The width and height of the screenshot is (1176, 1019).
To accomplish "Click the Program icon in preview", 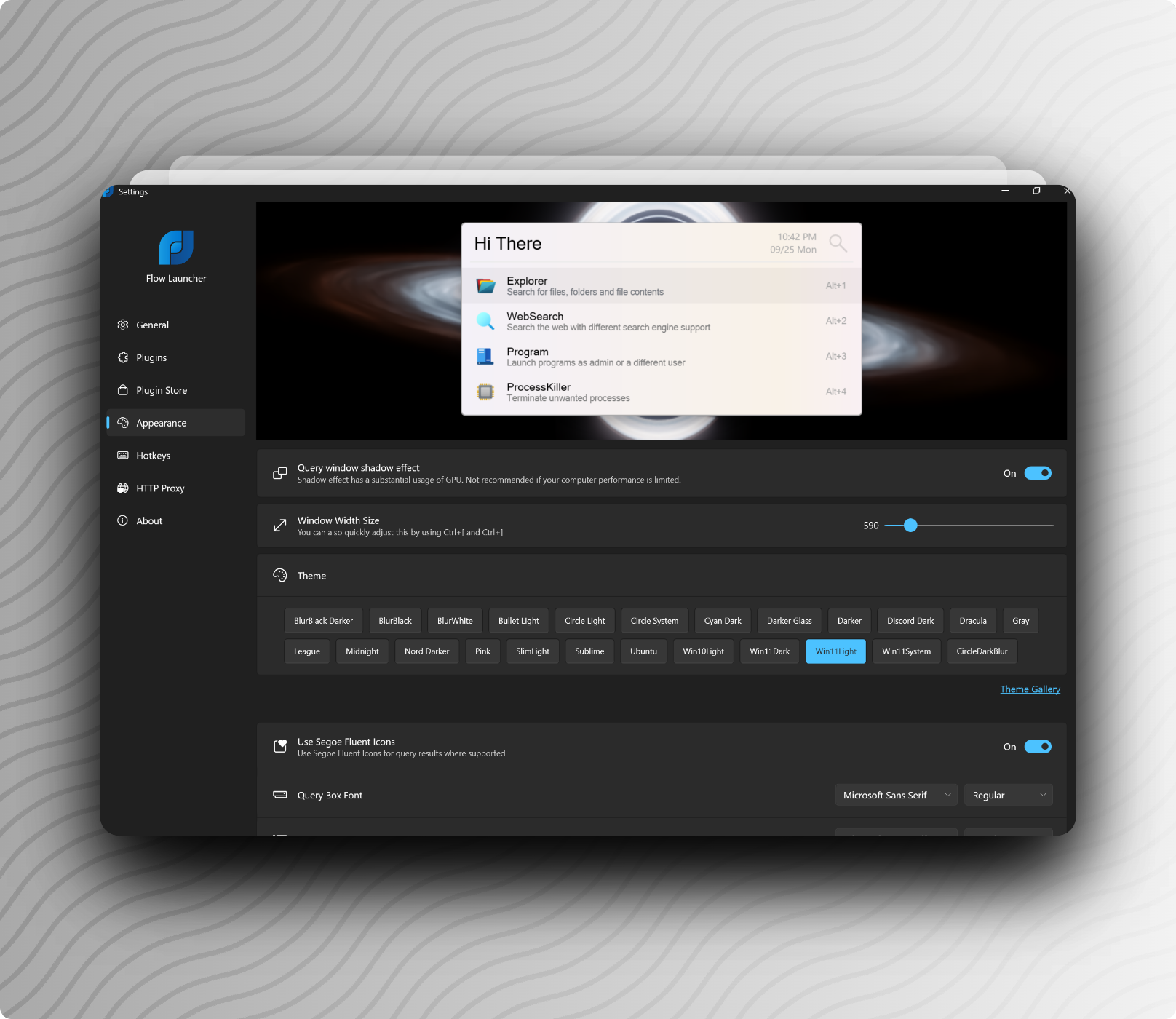I will click(485, 356).
